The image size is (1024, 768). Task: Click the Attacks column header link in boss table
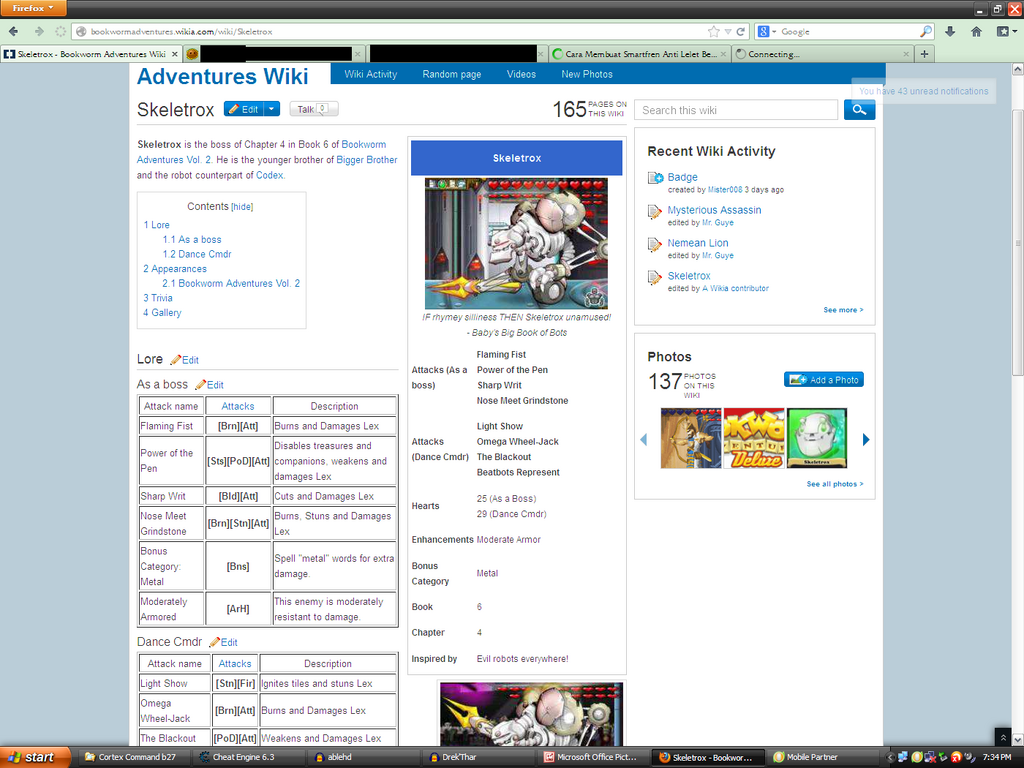[238, 406]
